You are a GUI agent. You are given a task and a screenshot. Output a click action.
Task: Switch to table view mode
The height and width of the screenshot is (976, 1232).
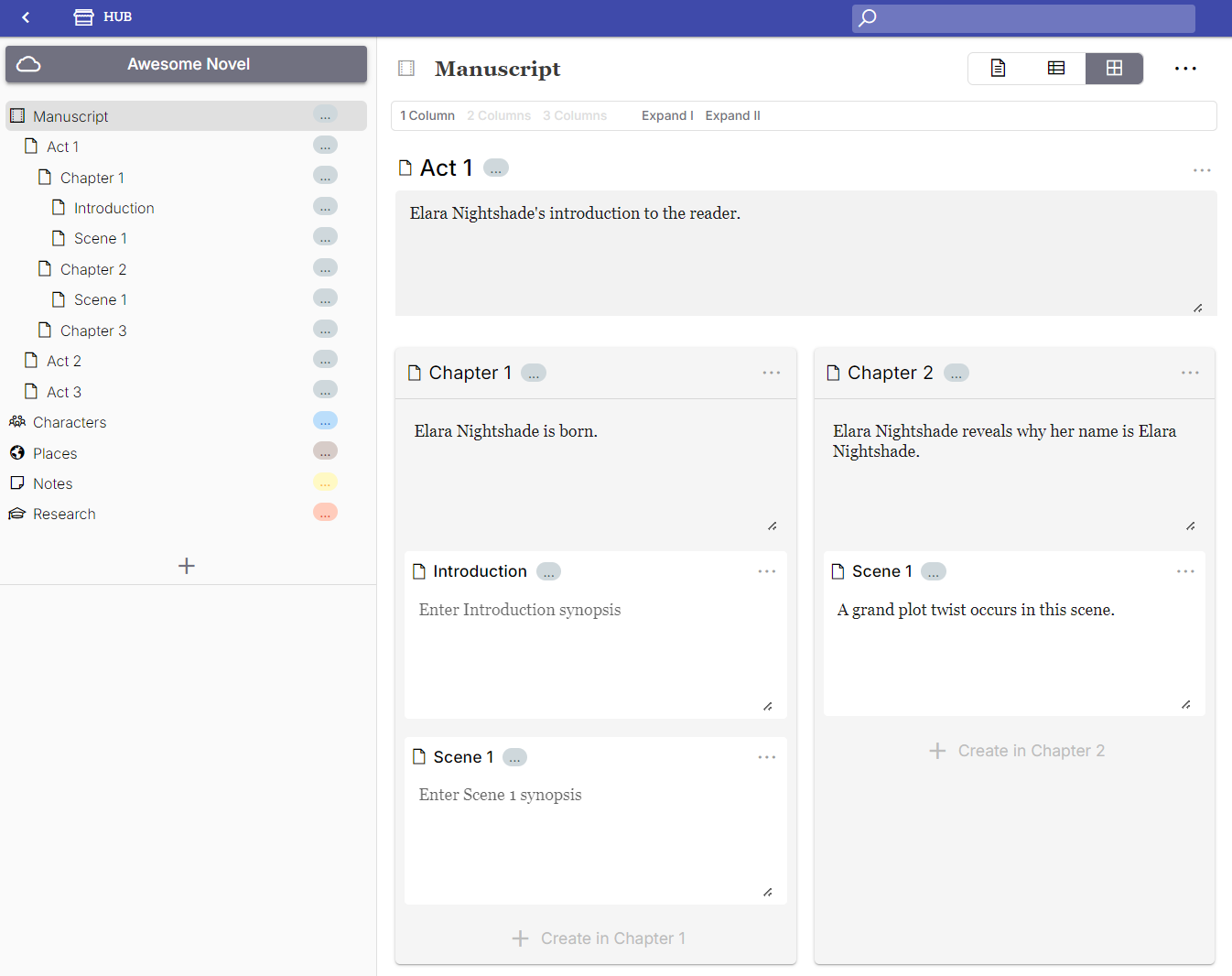(x=1055, y=68)
